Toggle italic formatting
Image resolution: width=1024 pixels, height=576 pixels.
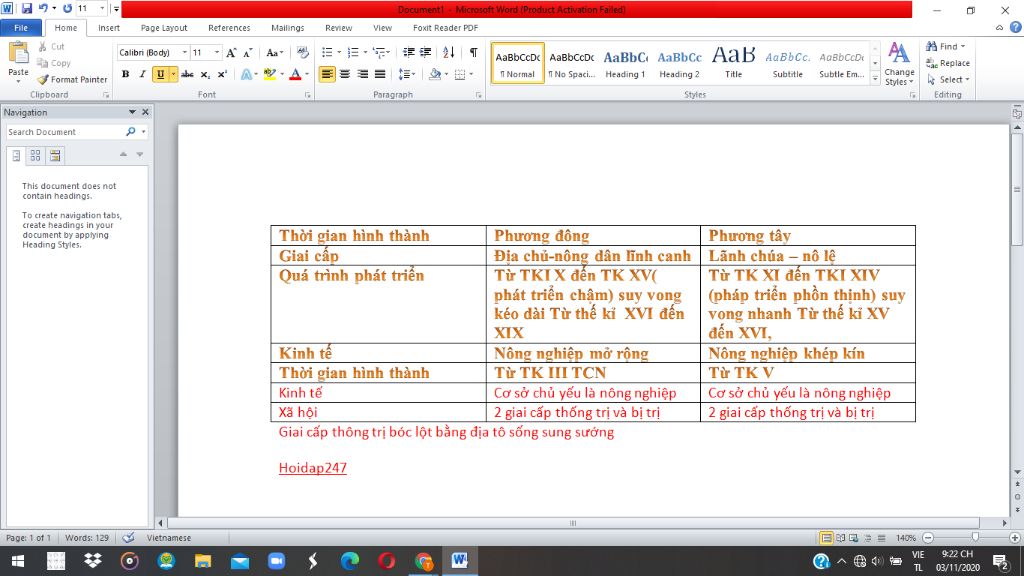[x=142, y=74]
